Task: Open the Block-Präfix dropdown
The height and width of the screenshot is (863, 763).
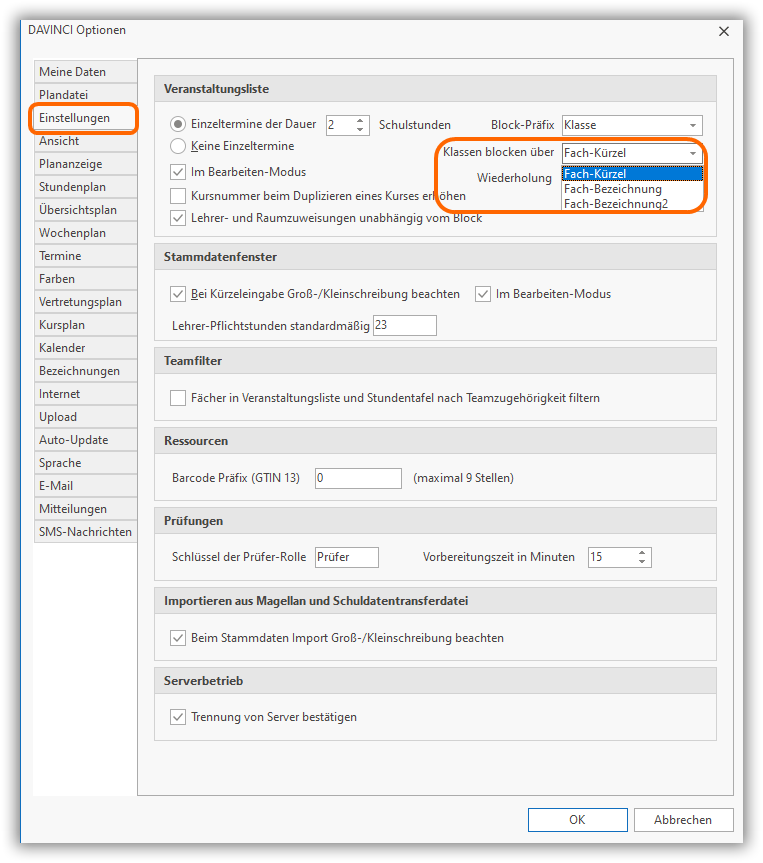Action: (x=693, y=126)
